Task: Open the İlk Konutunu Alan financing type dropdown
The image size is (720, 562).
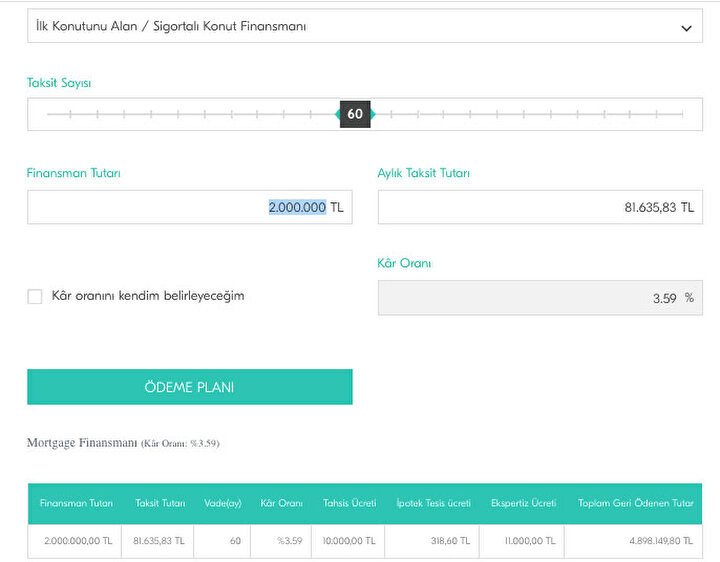Action: coord(365,26)
